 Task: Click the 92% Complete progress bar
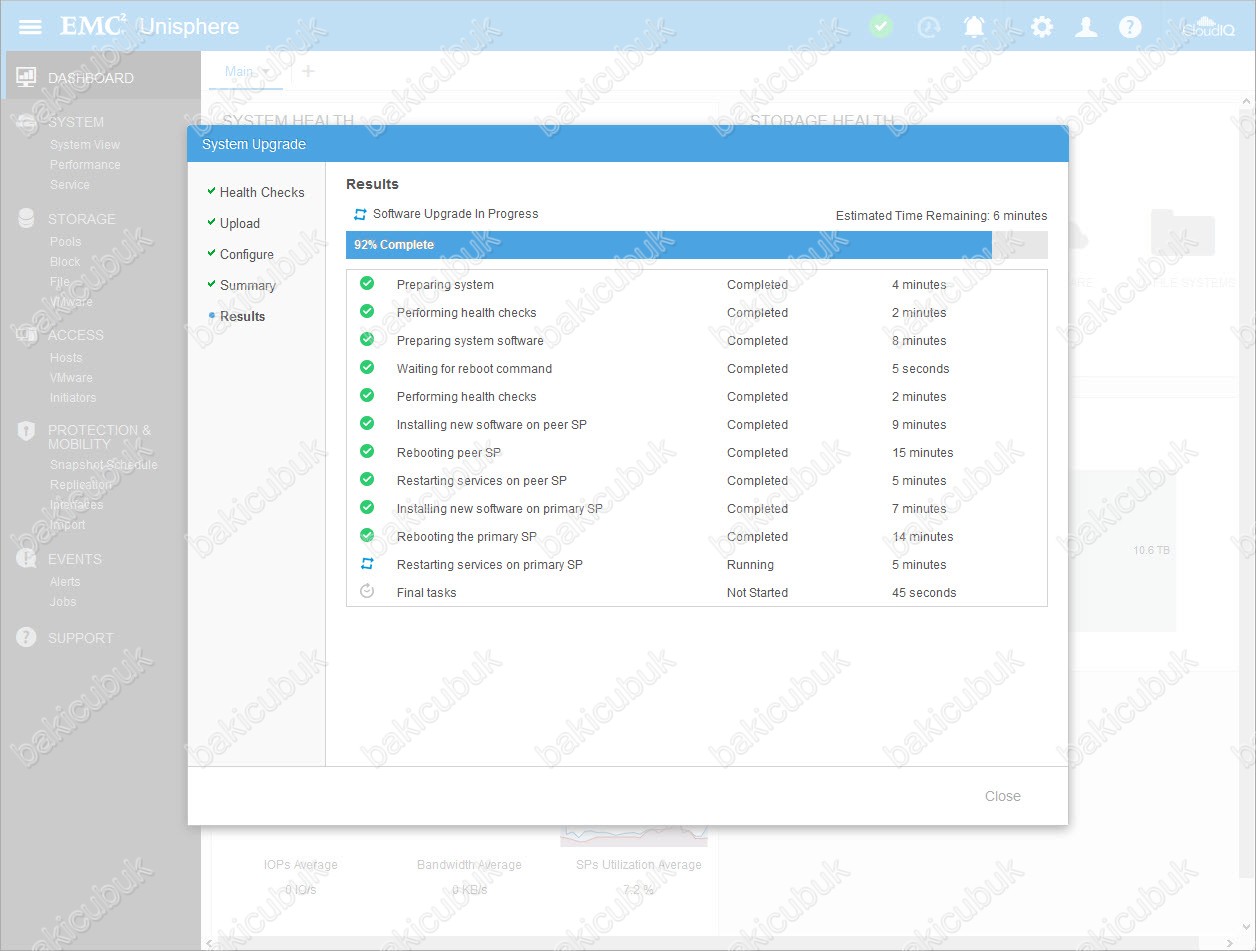tap(697, 245)
